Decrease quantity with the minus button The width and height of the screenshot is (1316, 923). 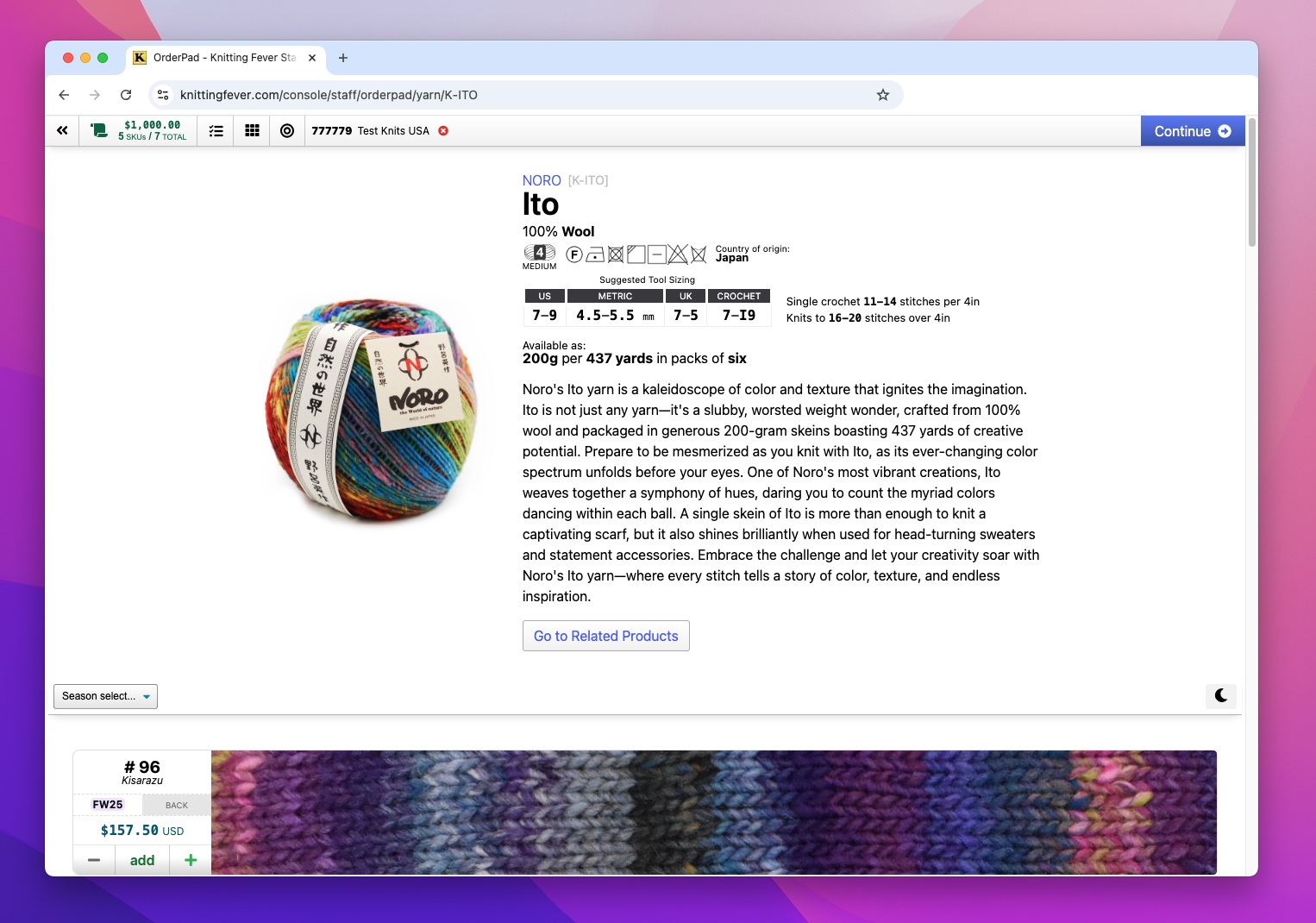94,860
